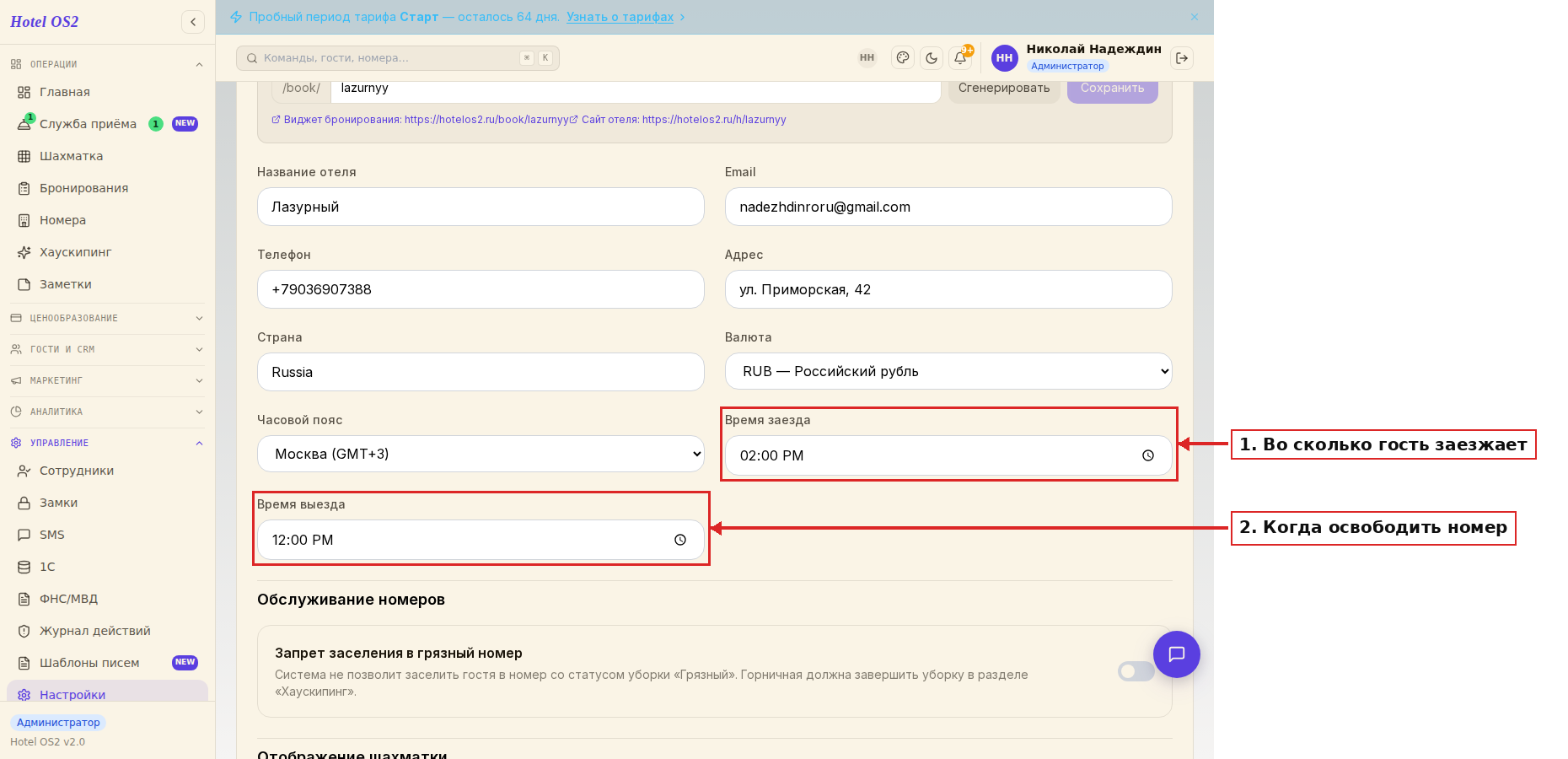Toggle dark mode moon icon
The width and height of the screenshot is (1568, 759).
pos(932,58)
